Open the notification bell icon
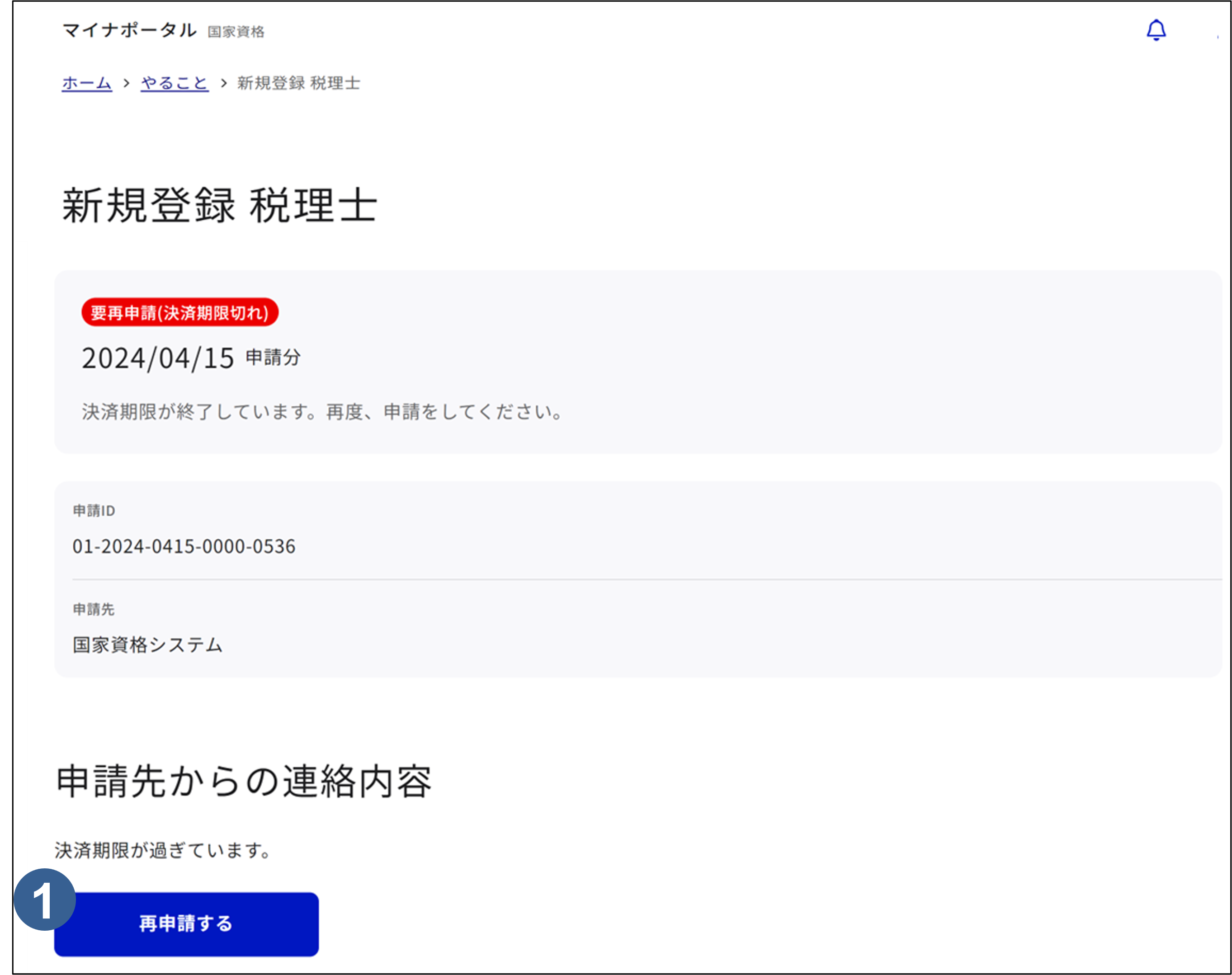Screen dimensions: 1232x975 [x=1156, y=30]
